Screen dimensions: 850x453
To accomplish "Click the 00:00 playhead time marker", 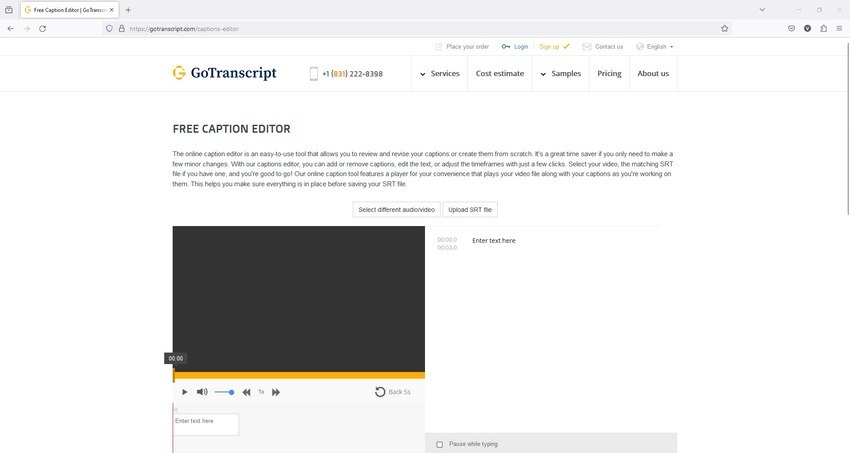I will point(176,358).
